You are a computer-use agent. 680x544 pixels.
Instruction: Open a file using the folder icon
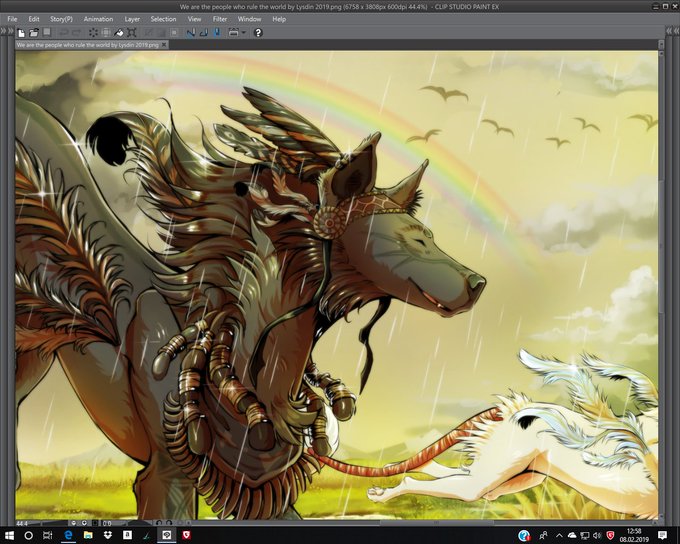(x=34, y=33)
